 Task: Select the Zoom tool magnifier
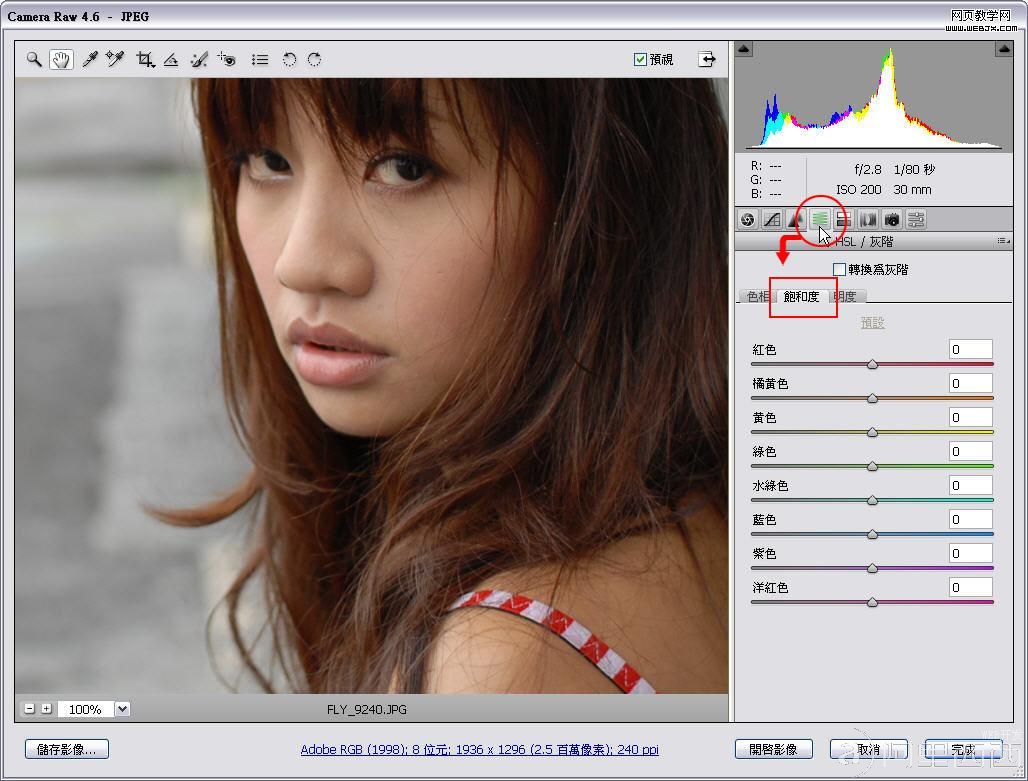pos(34,60)
